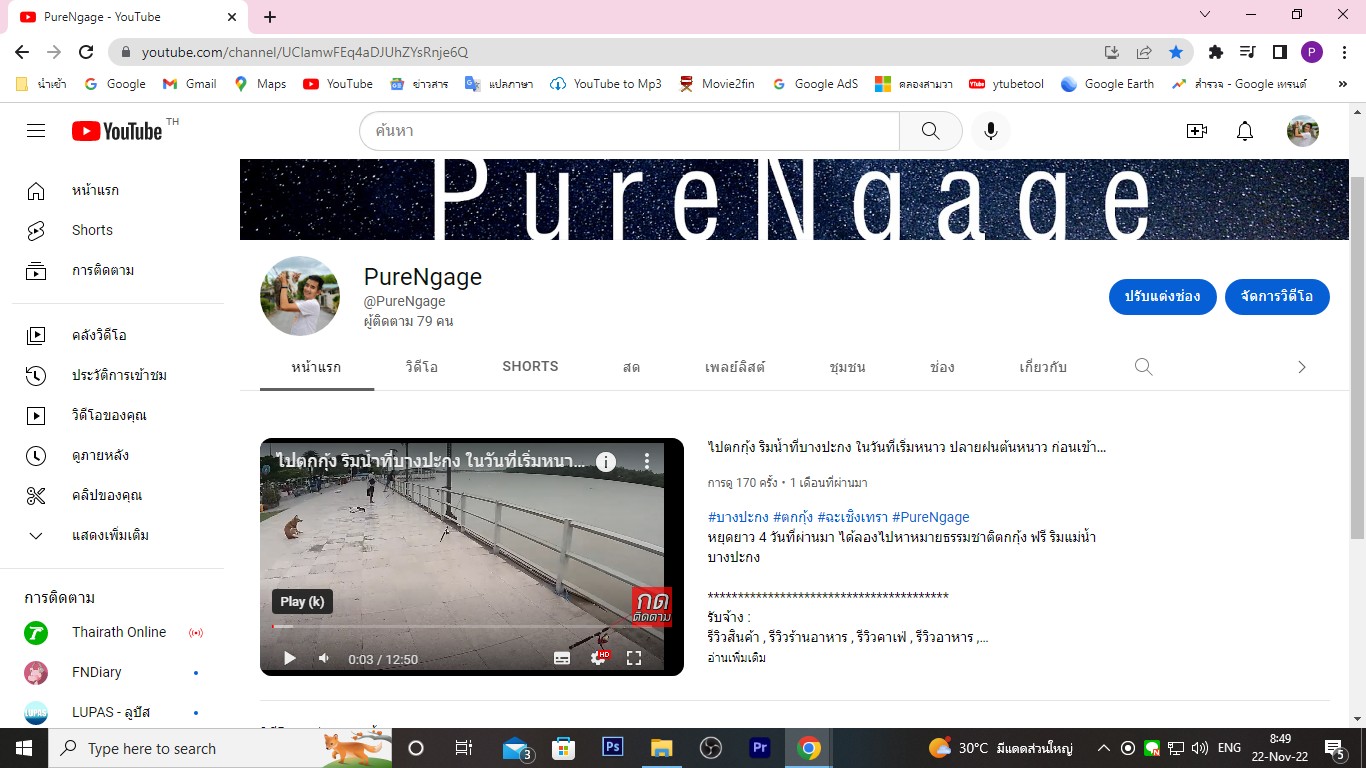1366x768 pixels.
Task: Open Thairath Online subscription channel
Action: [118, 632]
